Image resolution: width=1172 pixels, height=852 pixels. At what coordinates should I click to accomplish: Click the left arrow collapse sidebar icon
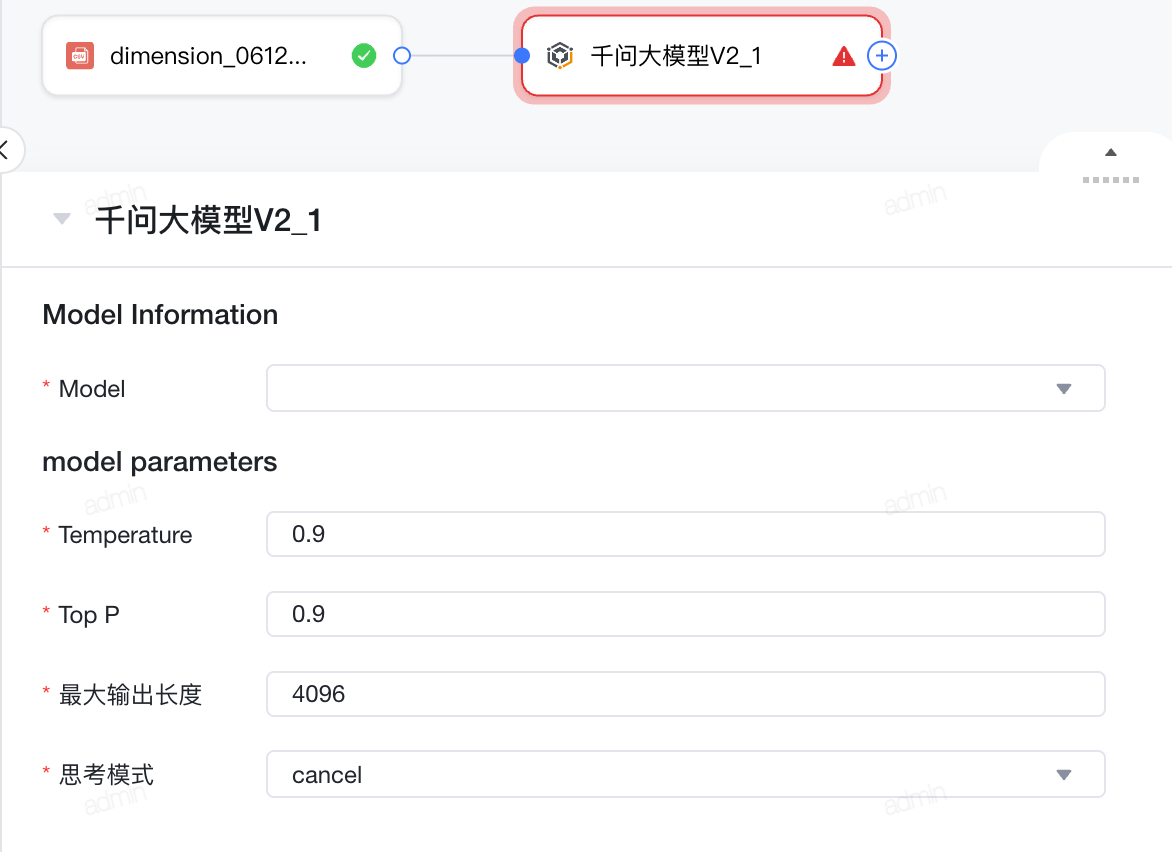(x=4, y=150)
